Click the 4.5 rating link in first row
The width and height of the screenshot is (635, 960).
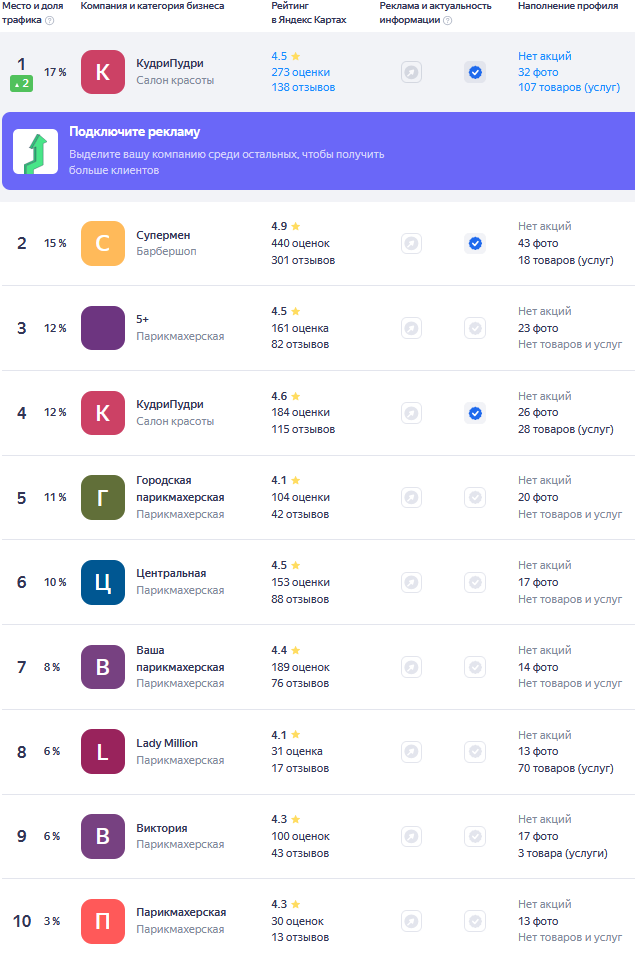point(285,56)
